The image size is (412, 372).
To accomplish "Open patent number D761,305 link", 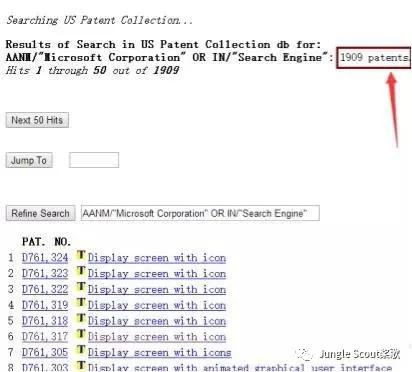I will click(x=45, y=352).
